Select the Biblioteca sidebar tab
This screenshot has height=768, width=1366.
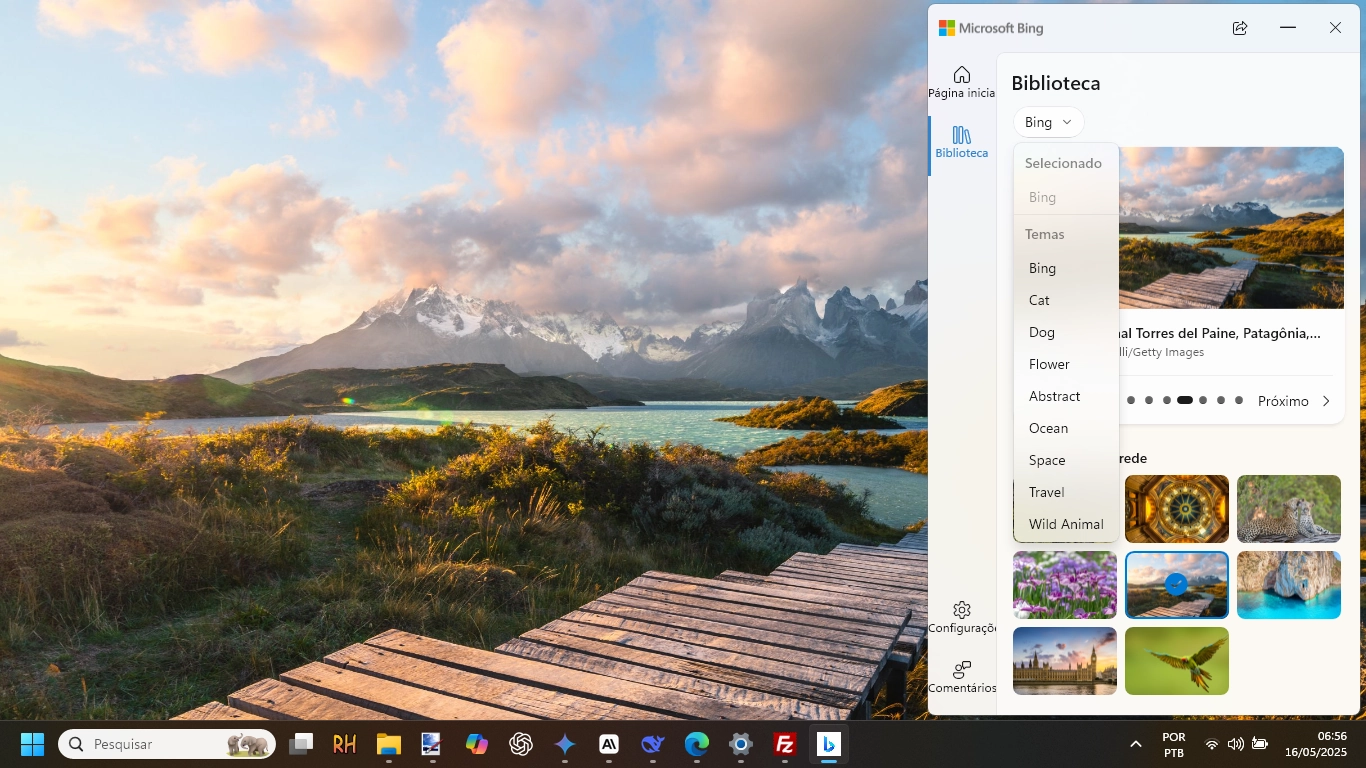tap(961, 142)
